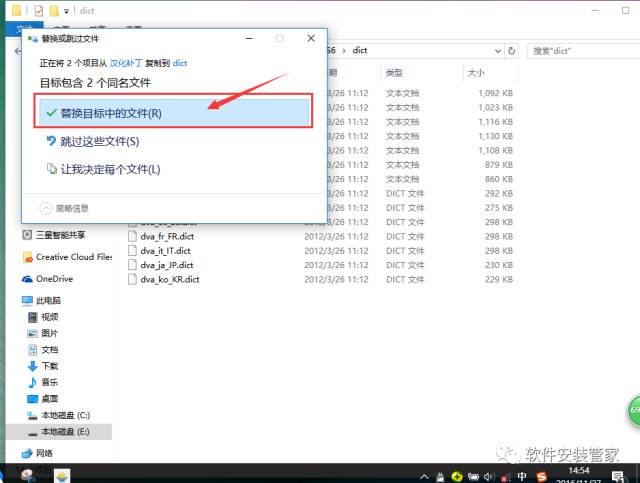This screenshot has height=483, width=640.
Task: Click the 搜索"dict" search box
Action: coord(575,50)
